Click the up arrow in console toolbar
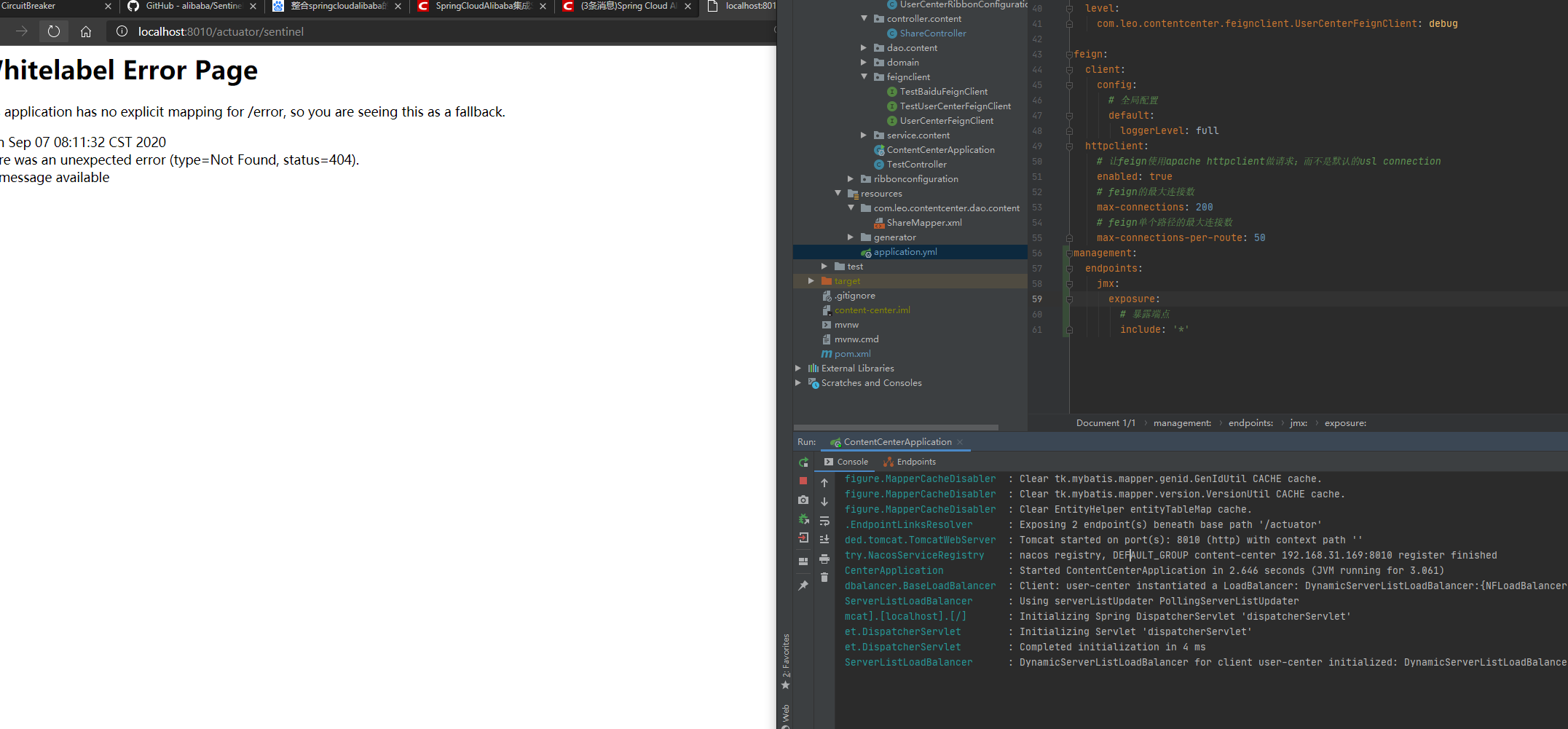Screen dimensions: 1568x729 click(824, 483)
